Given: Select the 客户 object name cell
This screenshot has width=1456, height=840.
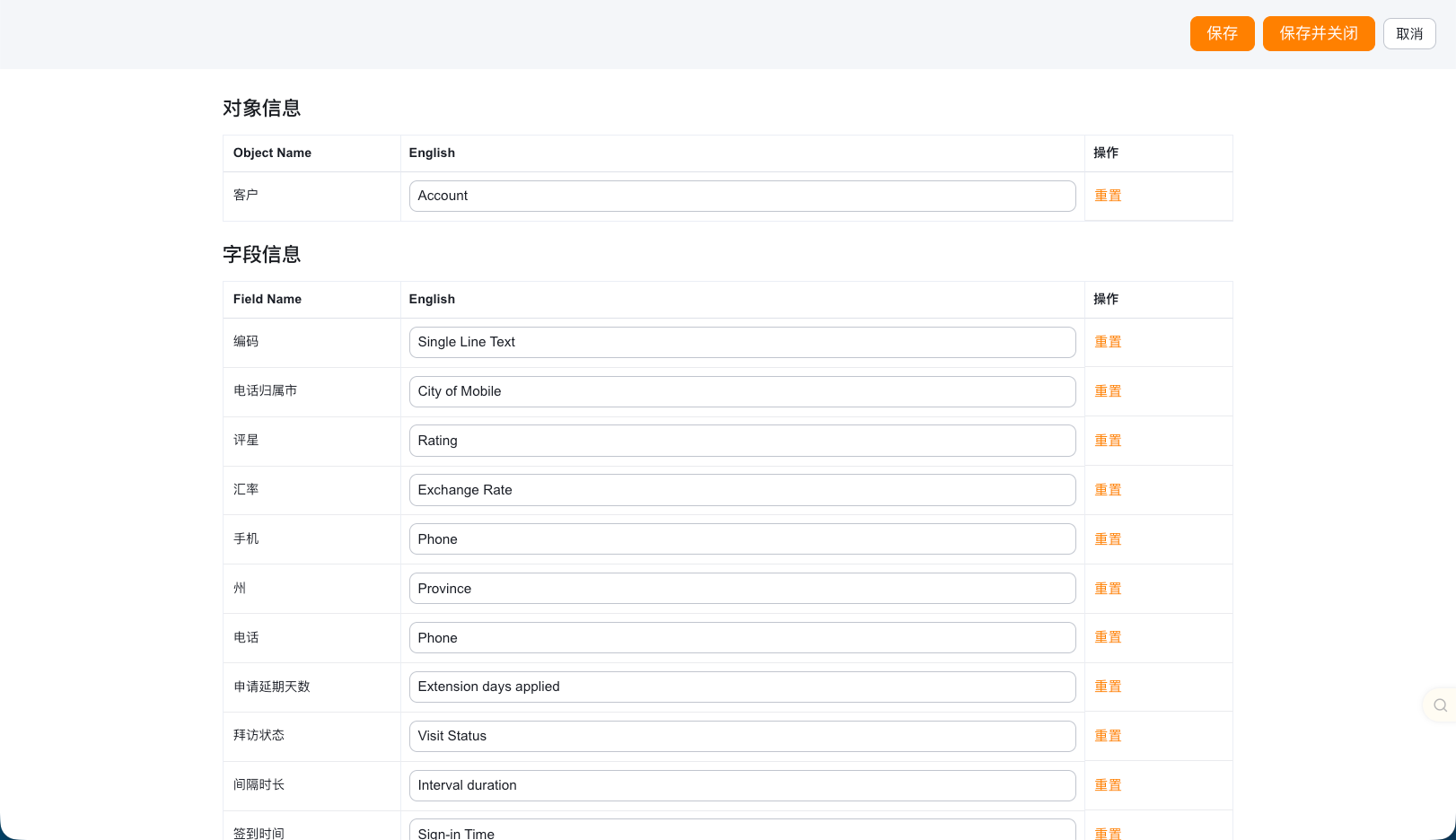Looking at the screenshot, I should coord(311,196).
